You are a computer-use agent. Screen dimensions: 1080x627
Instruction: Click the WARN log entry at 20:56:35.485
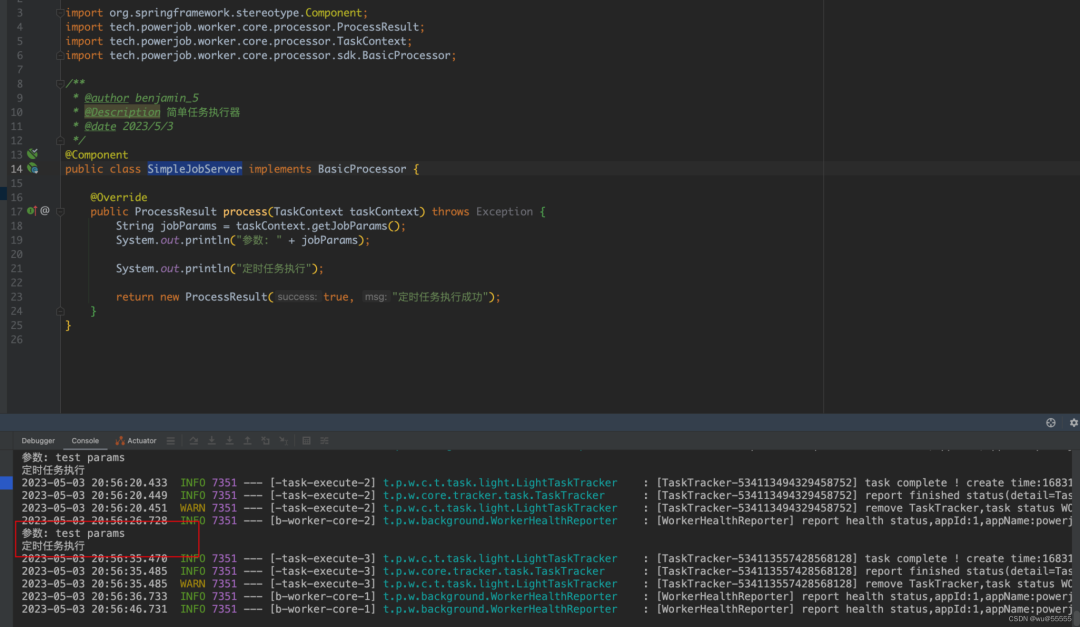pyautogui.click(x=547, y=584)
